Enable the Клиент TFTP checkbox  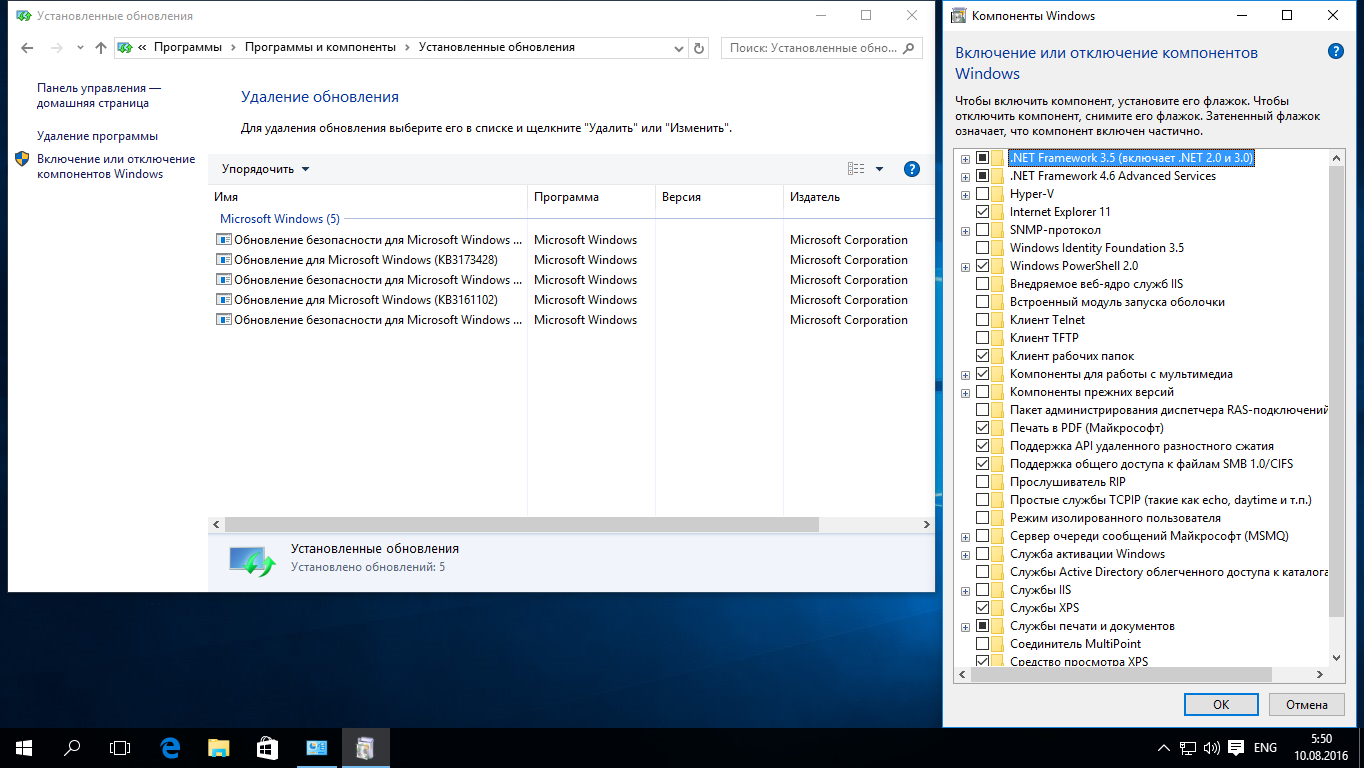coord(982,338)
